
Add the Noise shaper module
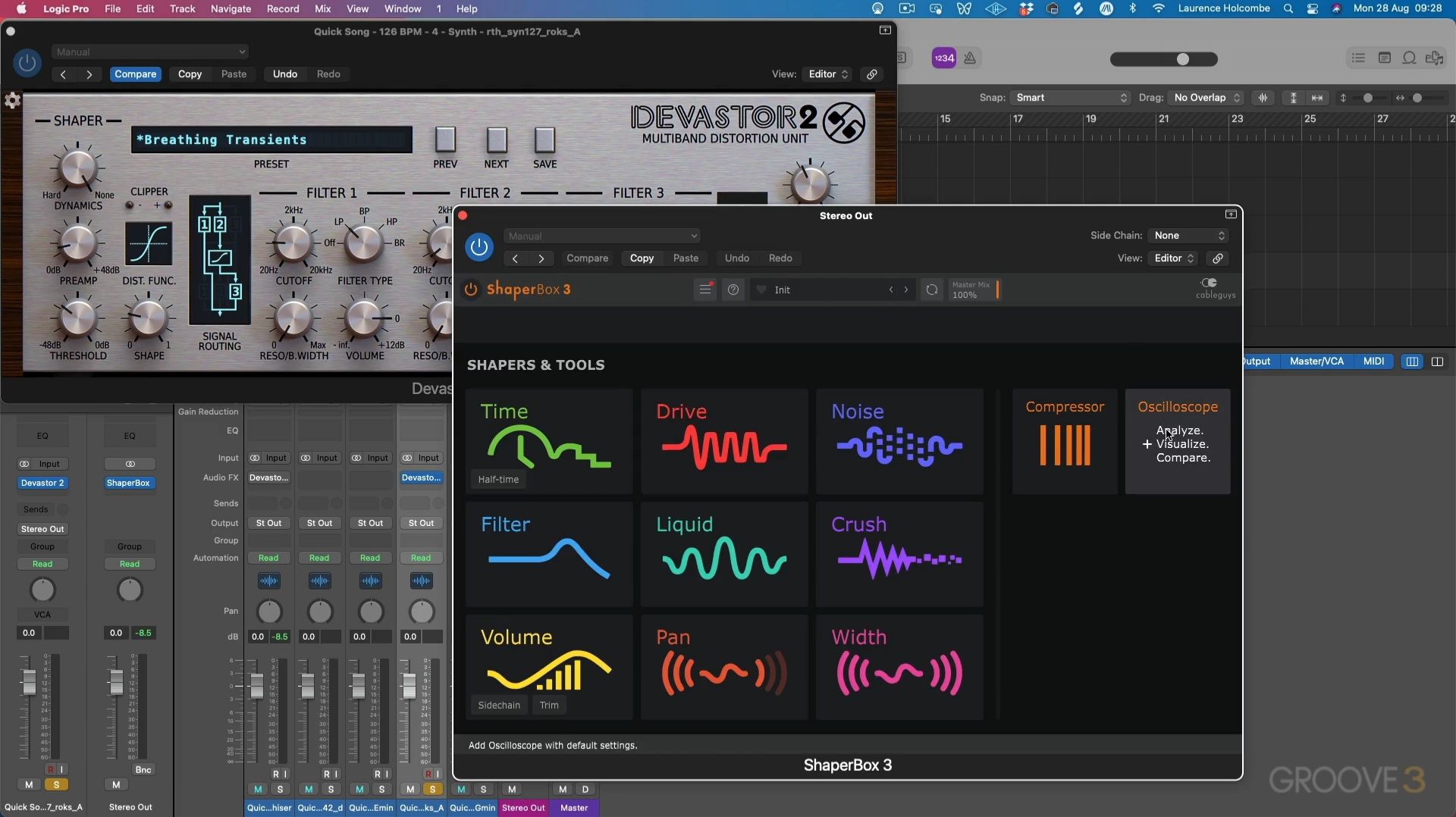(x=899, y=441)
